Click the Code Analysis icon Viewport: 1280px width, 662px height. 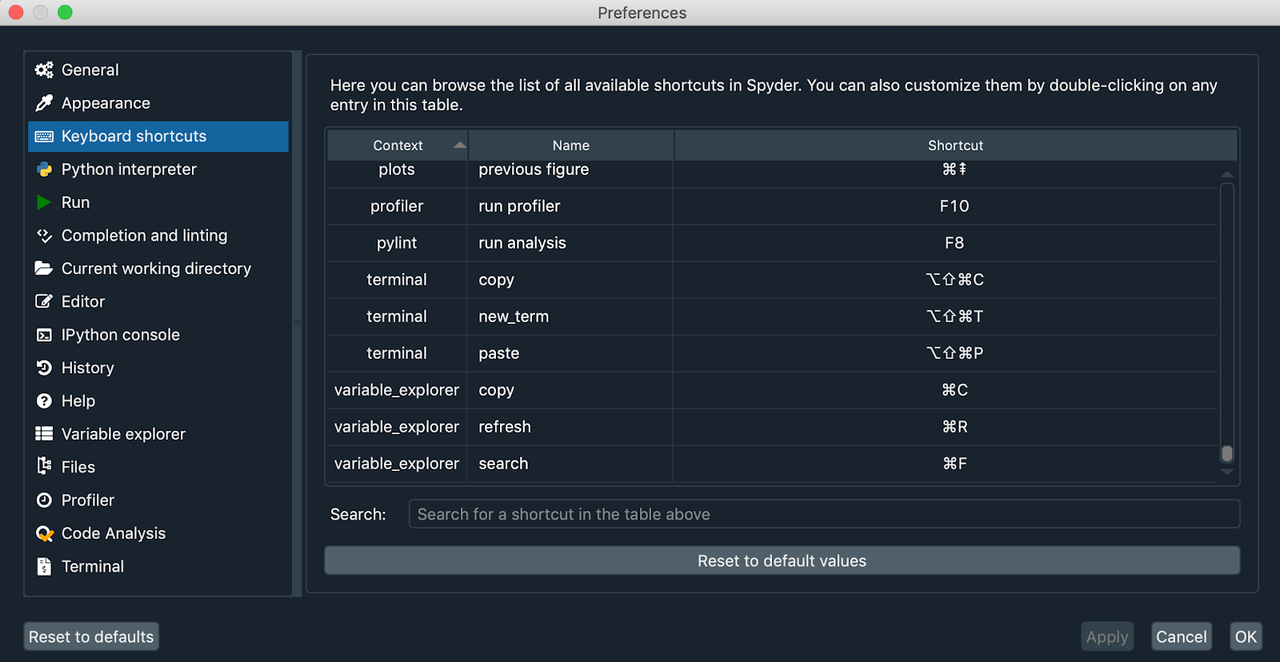[44, 533]
